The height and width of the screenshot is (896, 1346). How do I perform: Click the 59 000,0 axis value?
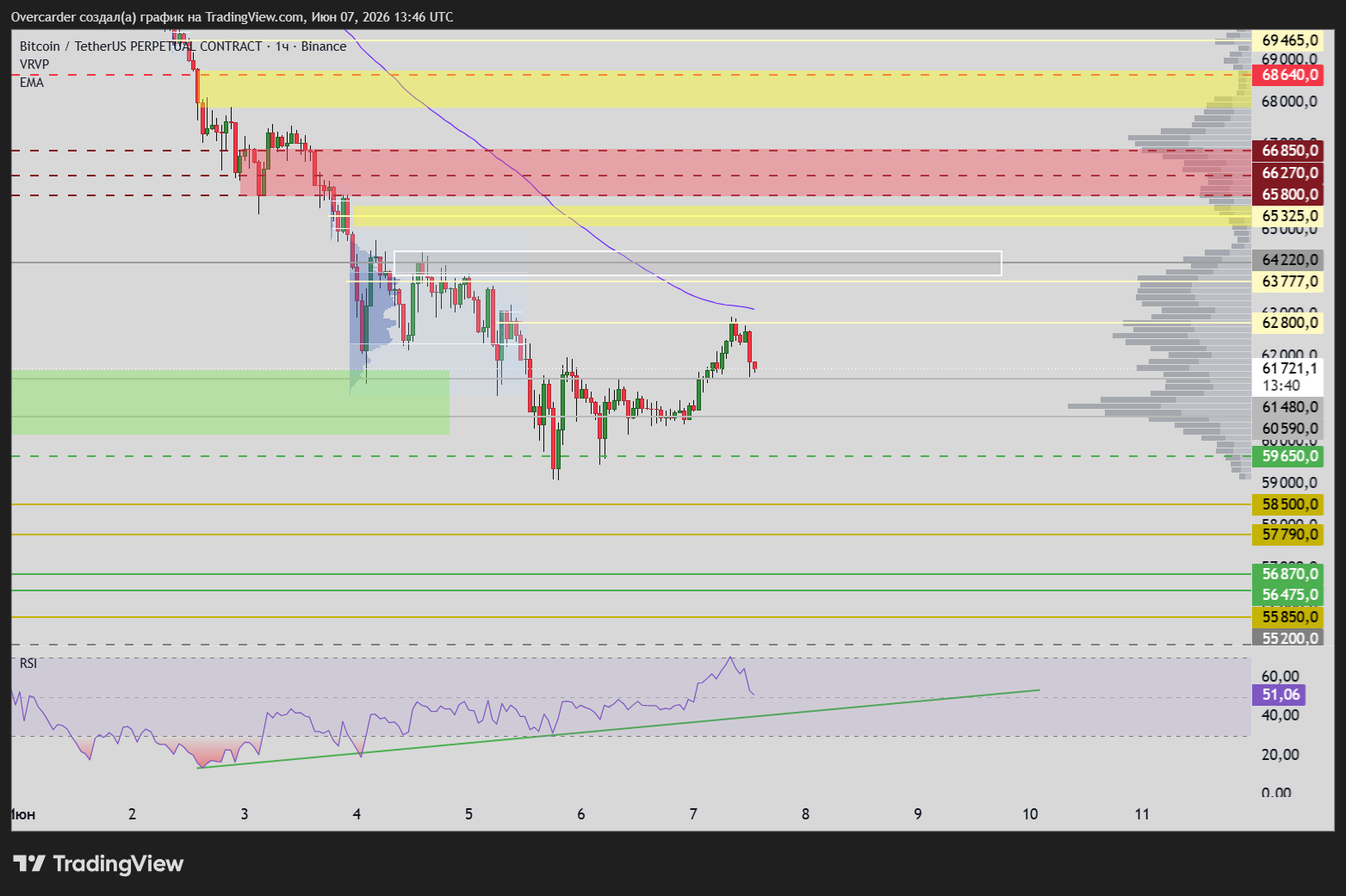pos(1289,483)
